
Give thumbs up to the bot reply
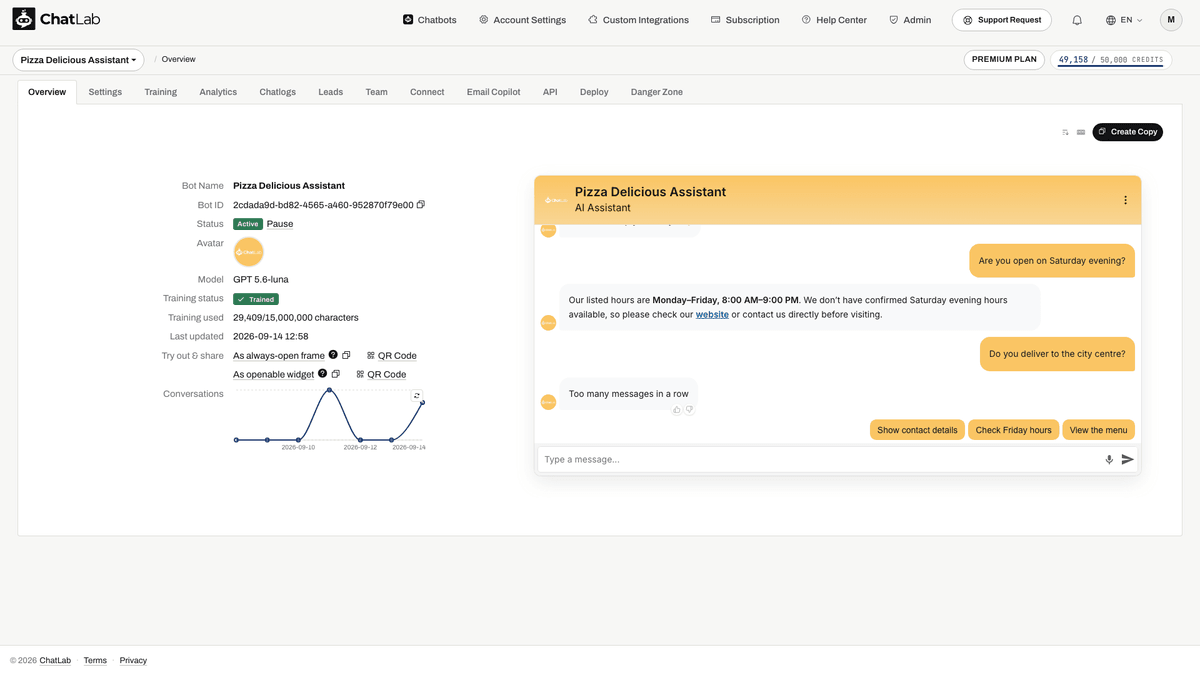677,410
